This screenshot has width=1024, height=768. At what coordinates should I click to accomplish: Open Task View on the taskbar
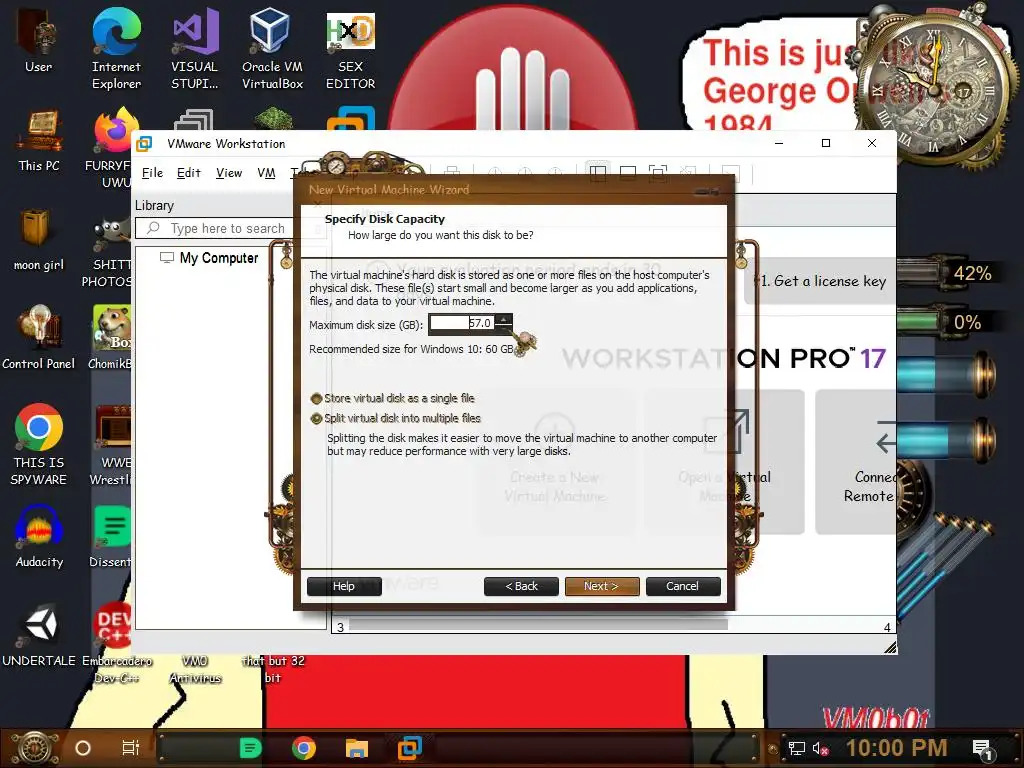[x=131, y=748]
